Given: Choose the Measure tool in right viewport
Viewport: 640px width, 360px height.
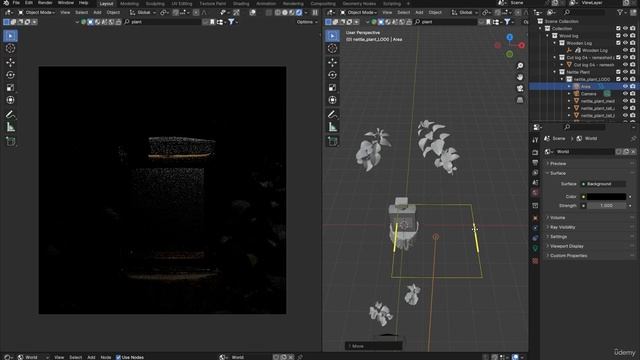Looking at the screenshot, I should pos(332,127).
